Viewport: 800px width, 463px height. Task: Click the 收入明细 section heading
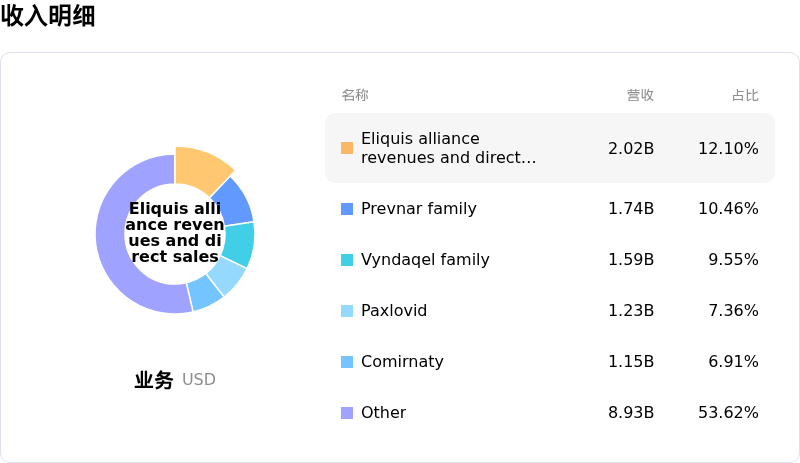coord(48,16)
